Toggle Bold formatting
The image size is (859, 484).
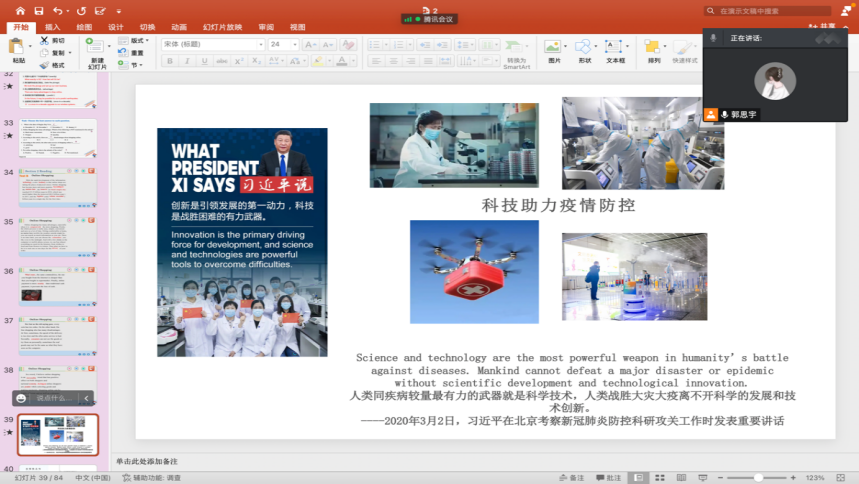pyautogui.click(x=170, y=61)
